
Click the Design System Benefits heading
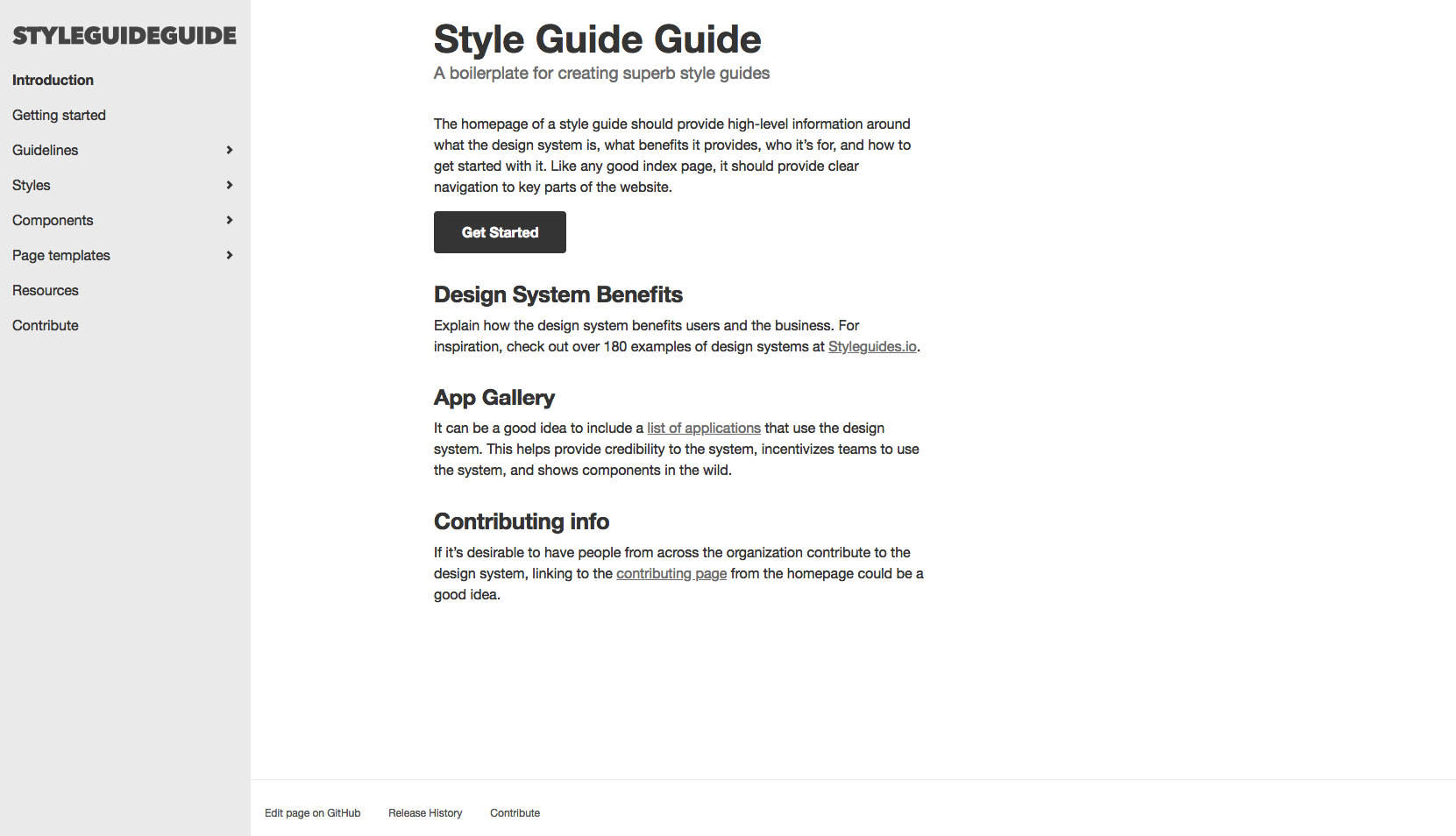point(558,294)
